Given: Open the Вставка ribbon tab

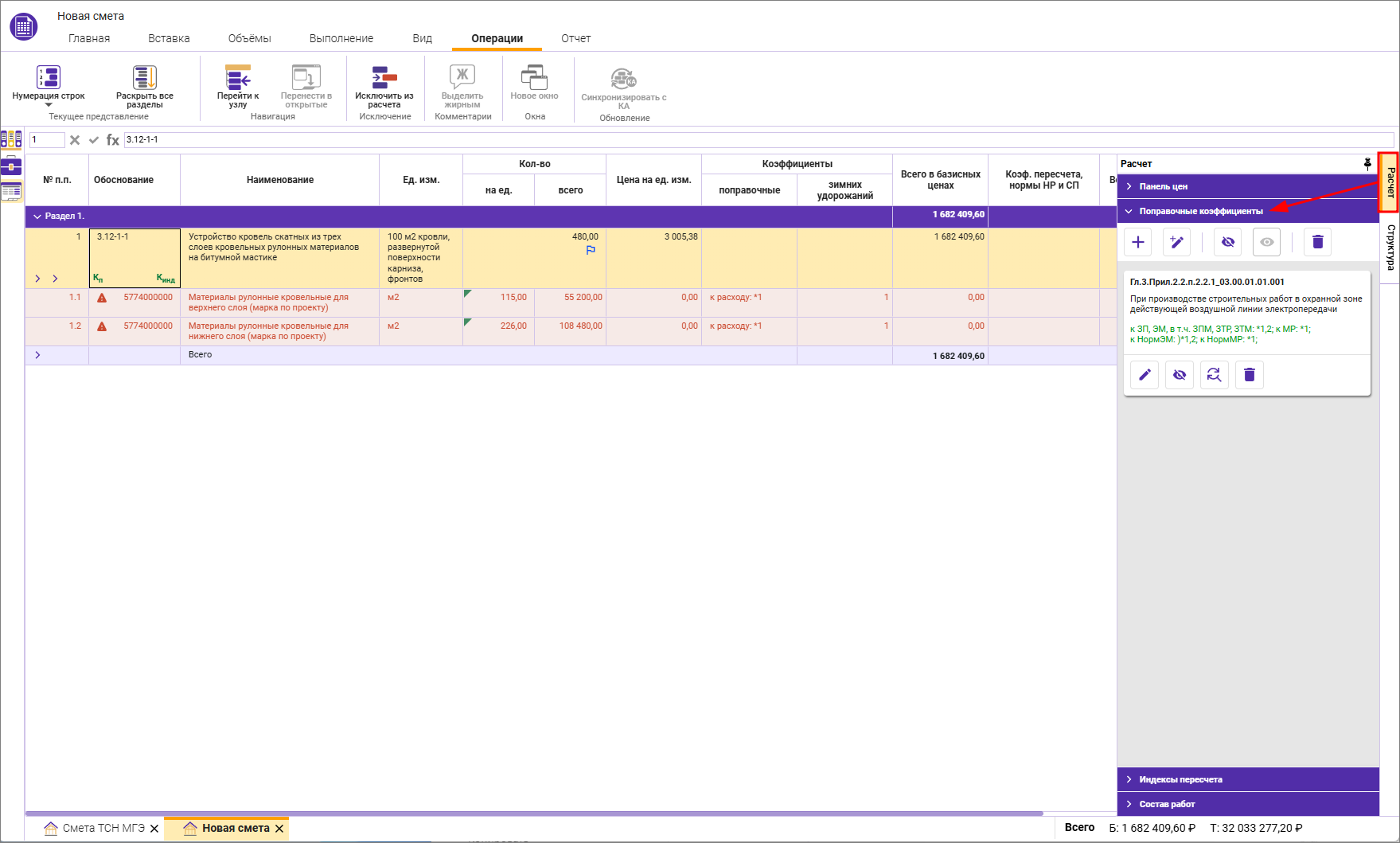Looking at the screenshot, I should [169, 38].
